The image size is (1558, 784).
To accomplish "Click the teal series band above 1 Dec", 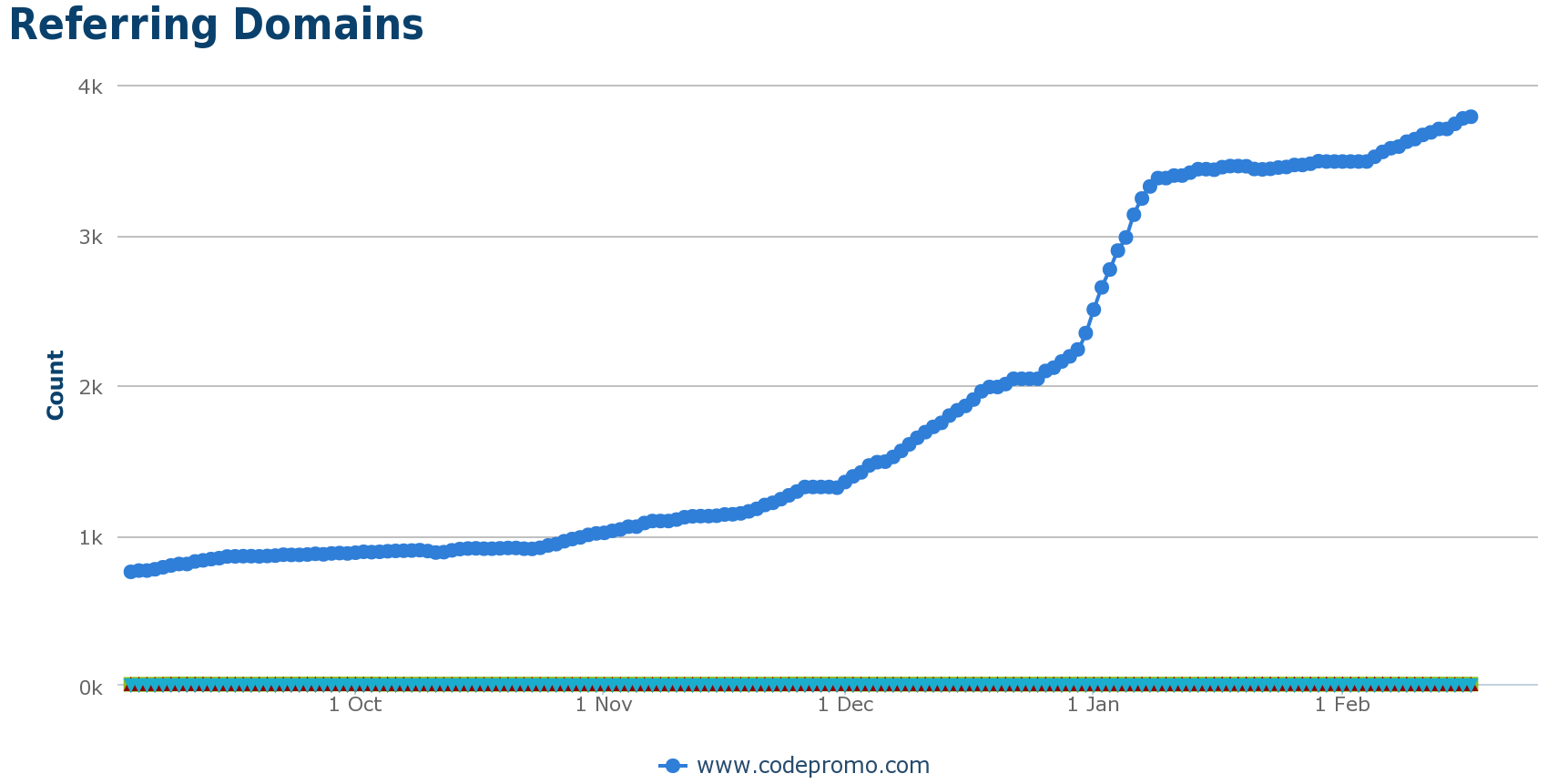I will (845, 683).
